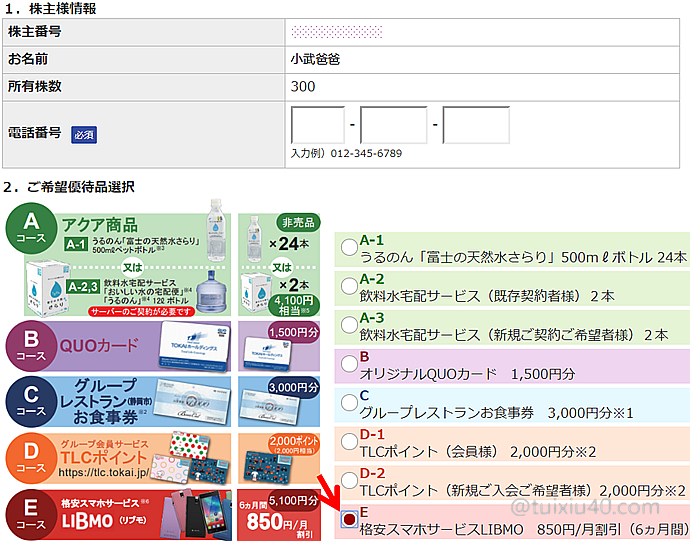This screenshot has height=541, width=690.
Task: Select the E 格安スマホサービスLIBMO radio button
Action: point(349,519)
